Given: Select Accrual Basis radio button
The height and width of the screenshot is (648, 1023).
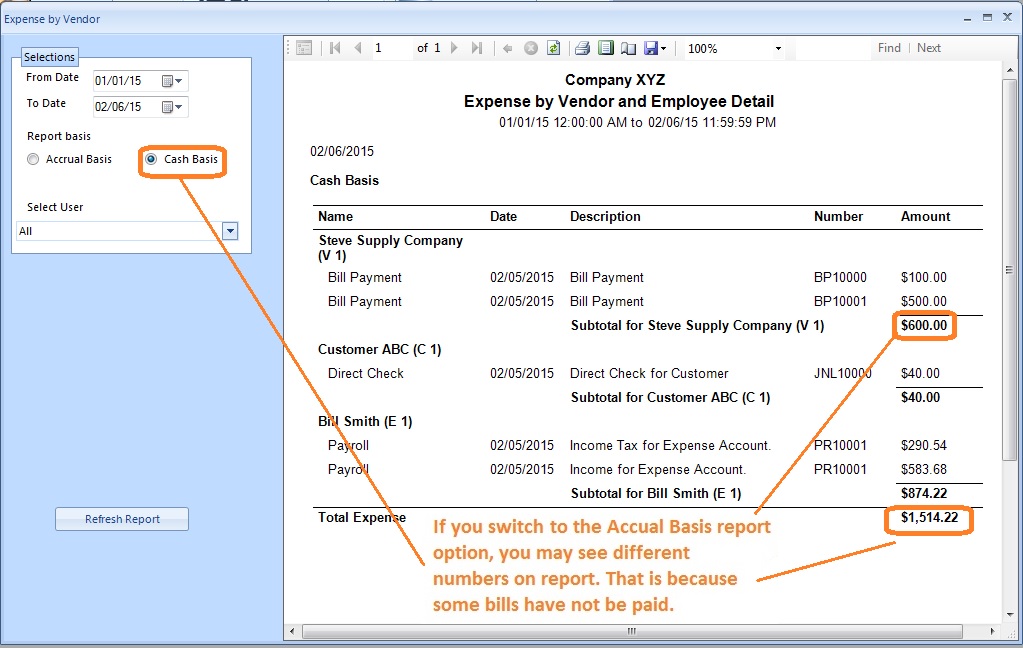Looking at the screenshot, I should click(x=34, y=160).
